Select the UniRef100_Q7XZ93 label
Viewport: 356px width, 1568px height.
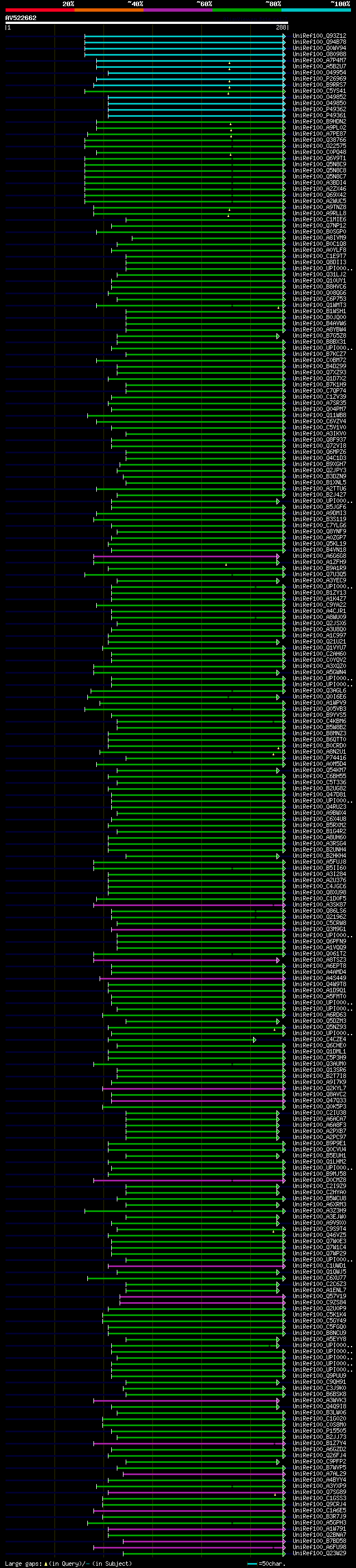319,373
